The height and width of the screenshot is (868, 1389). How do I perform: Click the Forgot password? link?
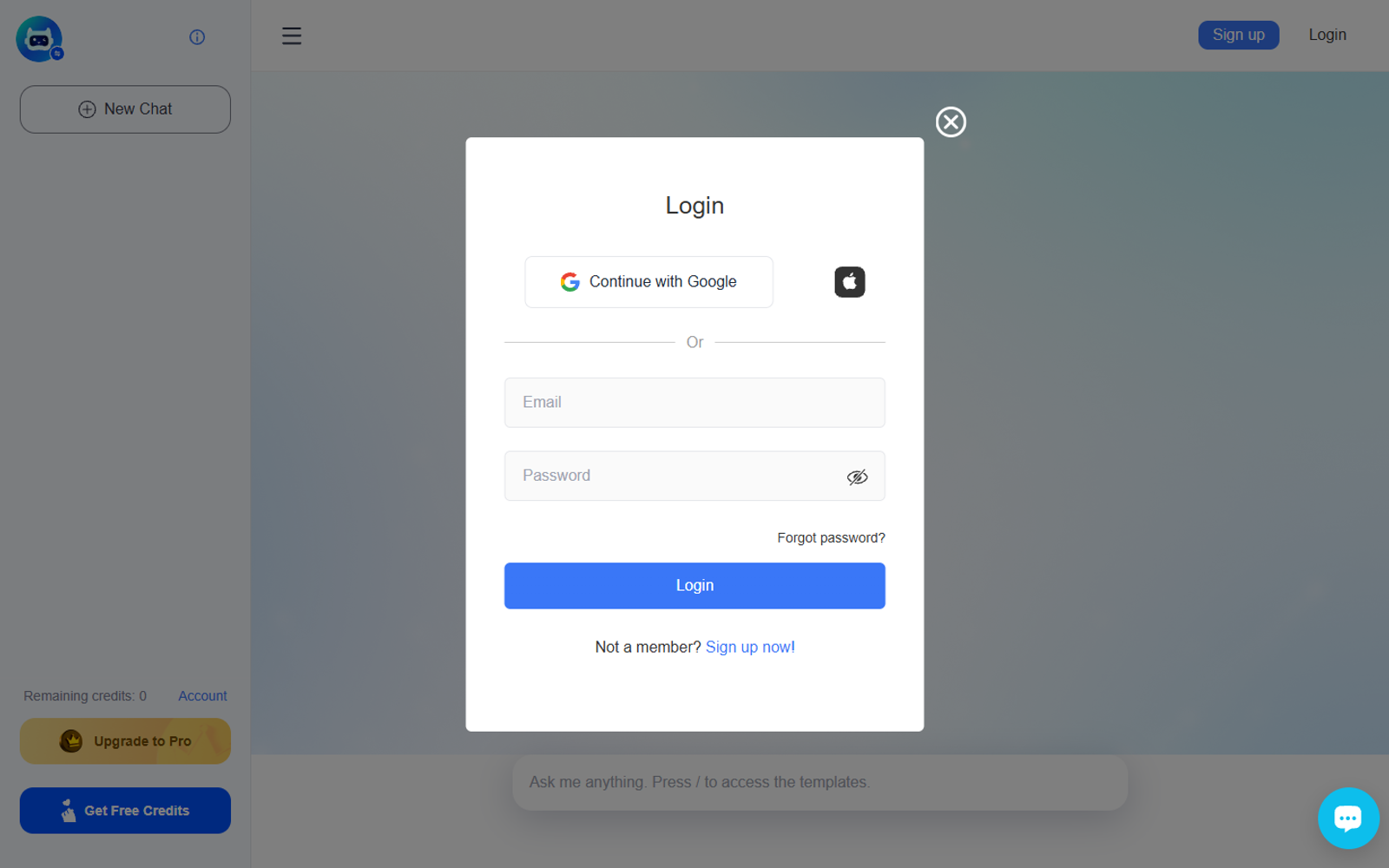(831, 538)
